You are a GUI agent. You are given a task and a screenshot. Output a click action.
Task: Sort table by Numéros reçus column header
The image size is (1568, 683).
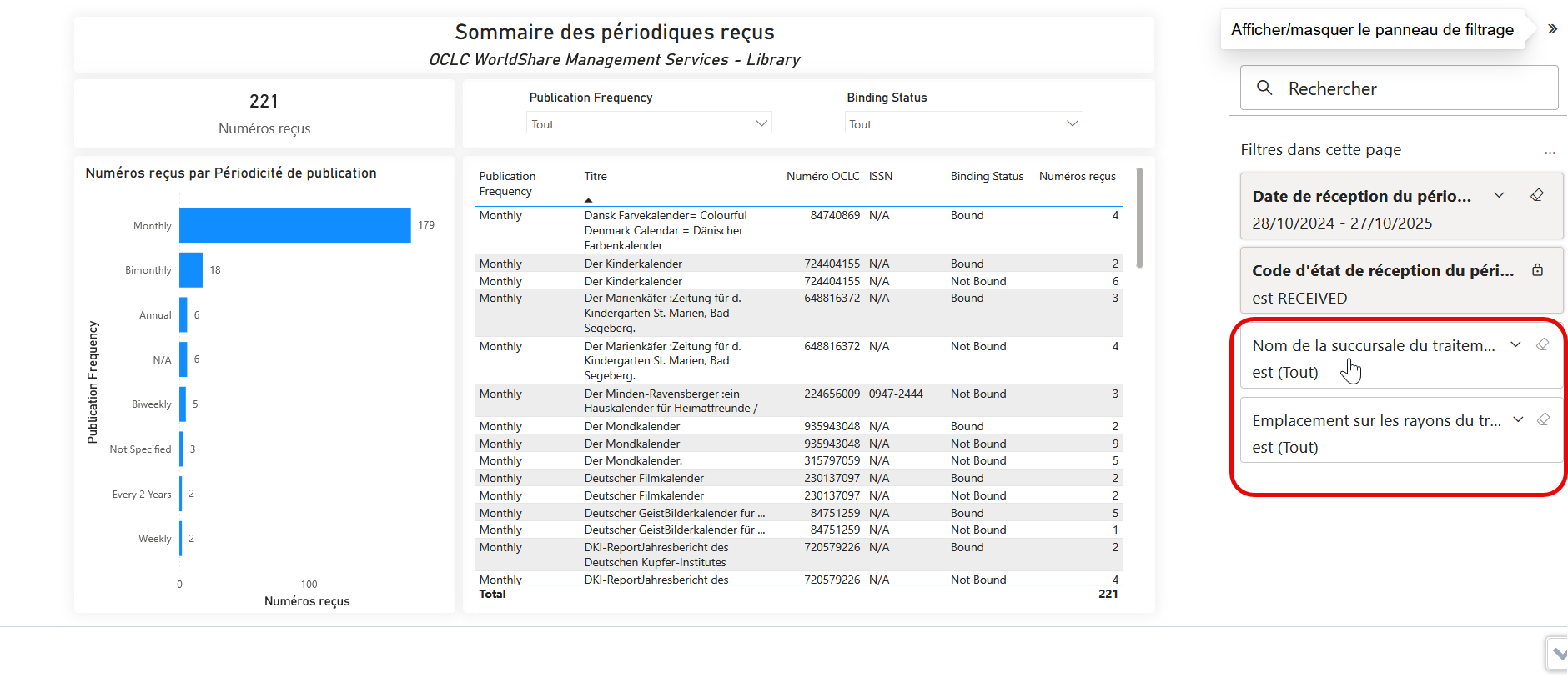click(x=1077, y=176)
